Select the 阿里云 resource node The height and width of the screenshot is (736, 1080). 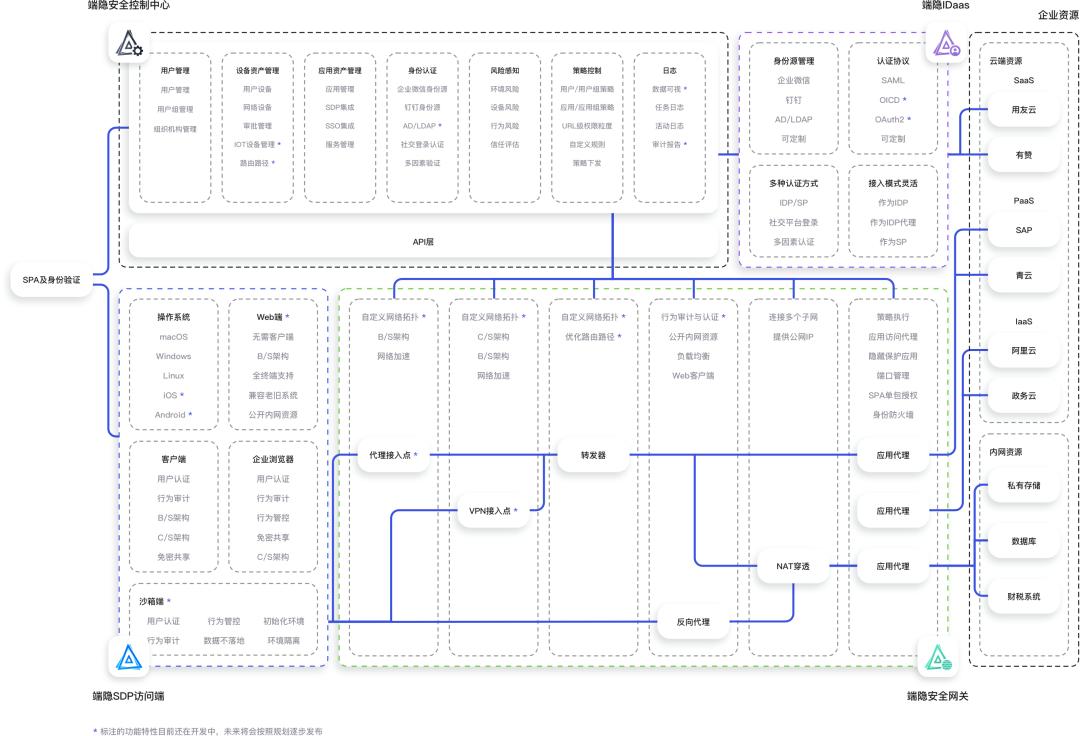point(1024,350)
